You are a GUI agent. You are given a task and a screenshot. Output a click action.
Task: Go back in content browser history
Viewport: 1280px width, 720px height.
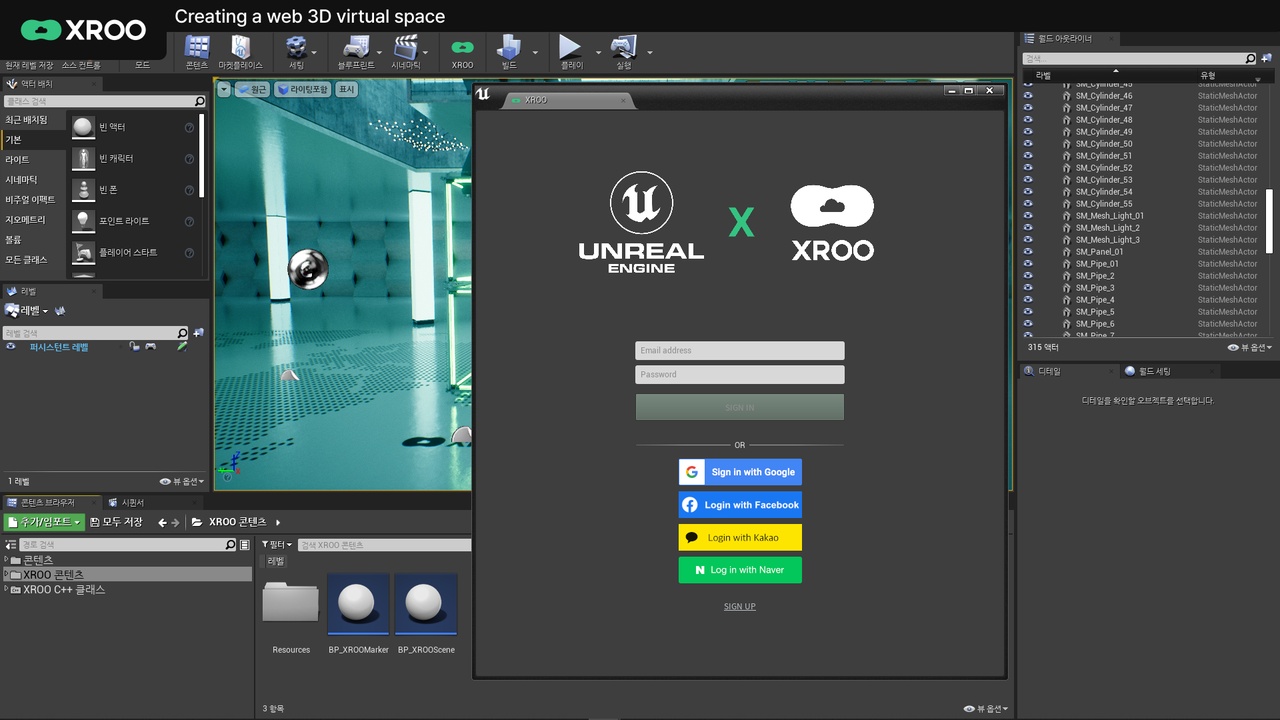[162, 522]
